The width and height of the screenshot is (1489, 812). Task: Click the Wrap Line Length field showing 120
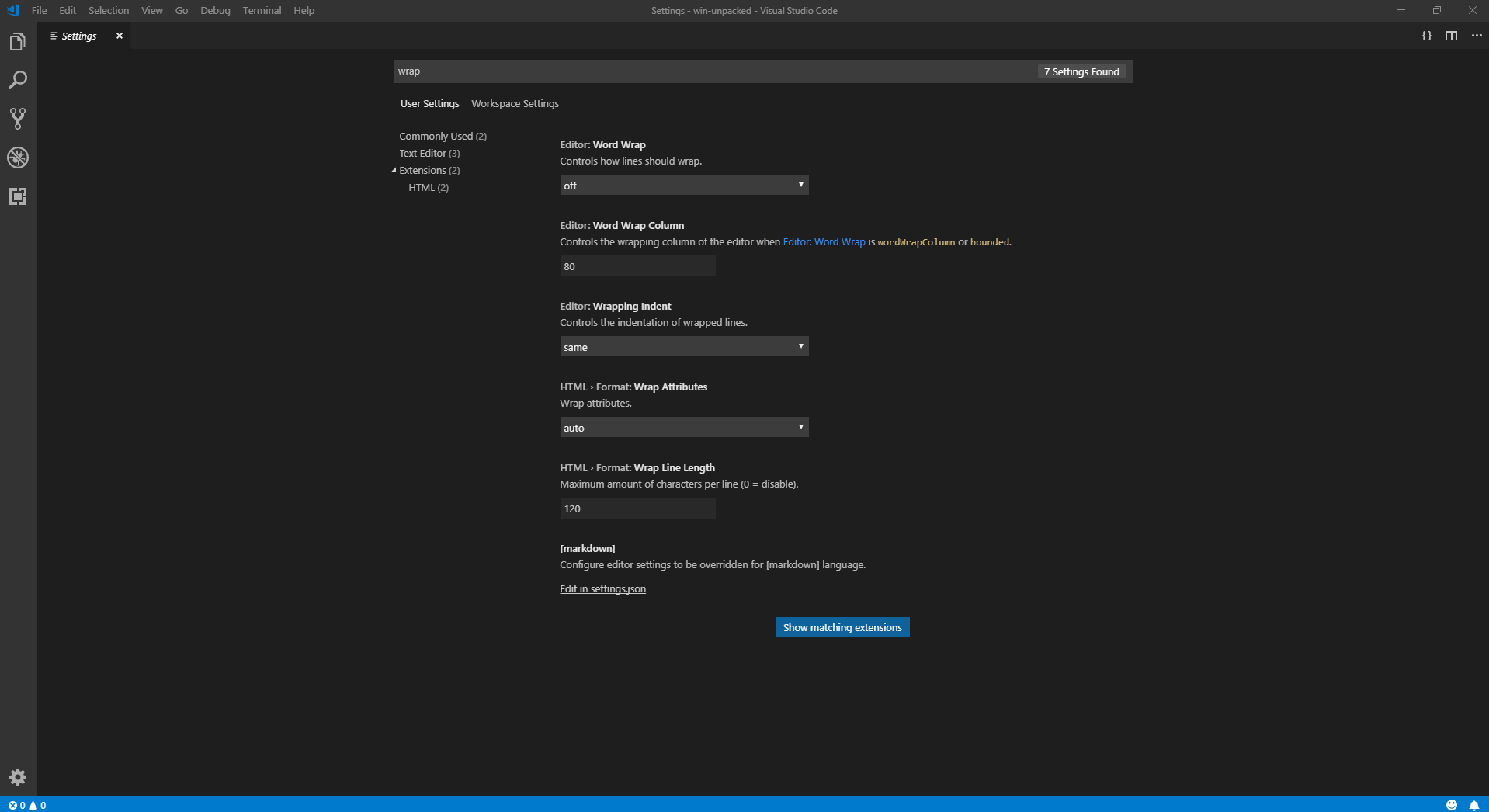point(637,508)
